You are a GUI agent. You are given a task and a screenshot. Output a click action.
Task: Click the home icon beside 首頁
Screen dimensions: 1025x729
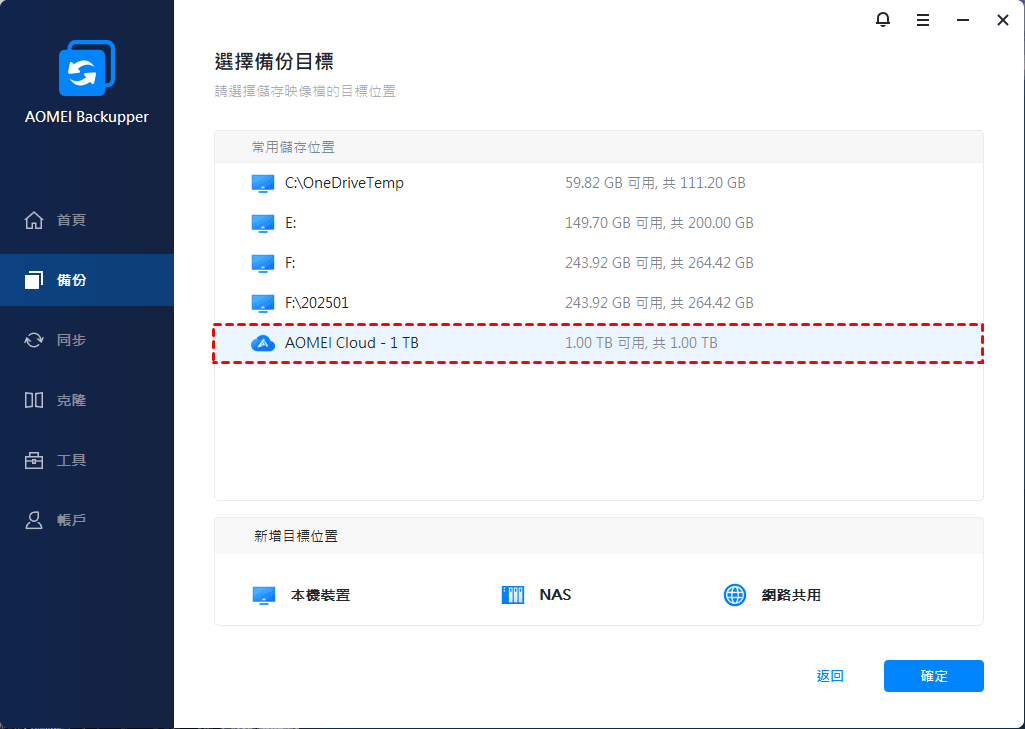[34, 220]
